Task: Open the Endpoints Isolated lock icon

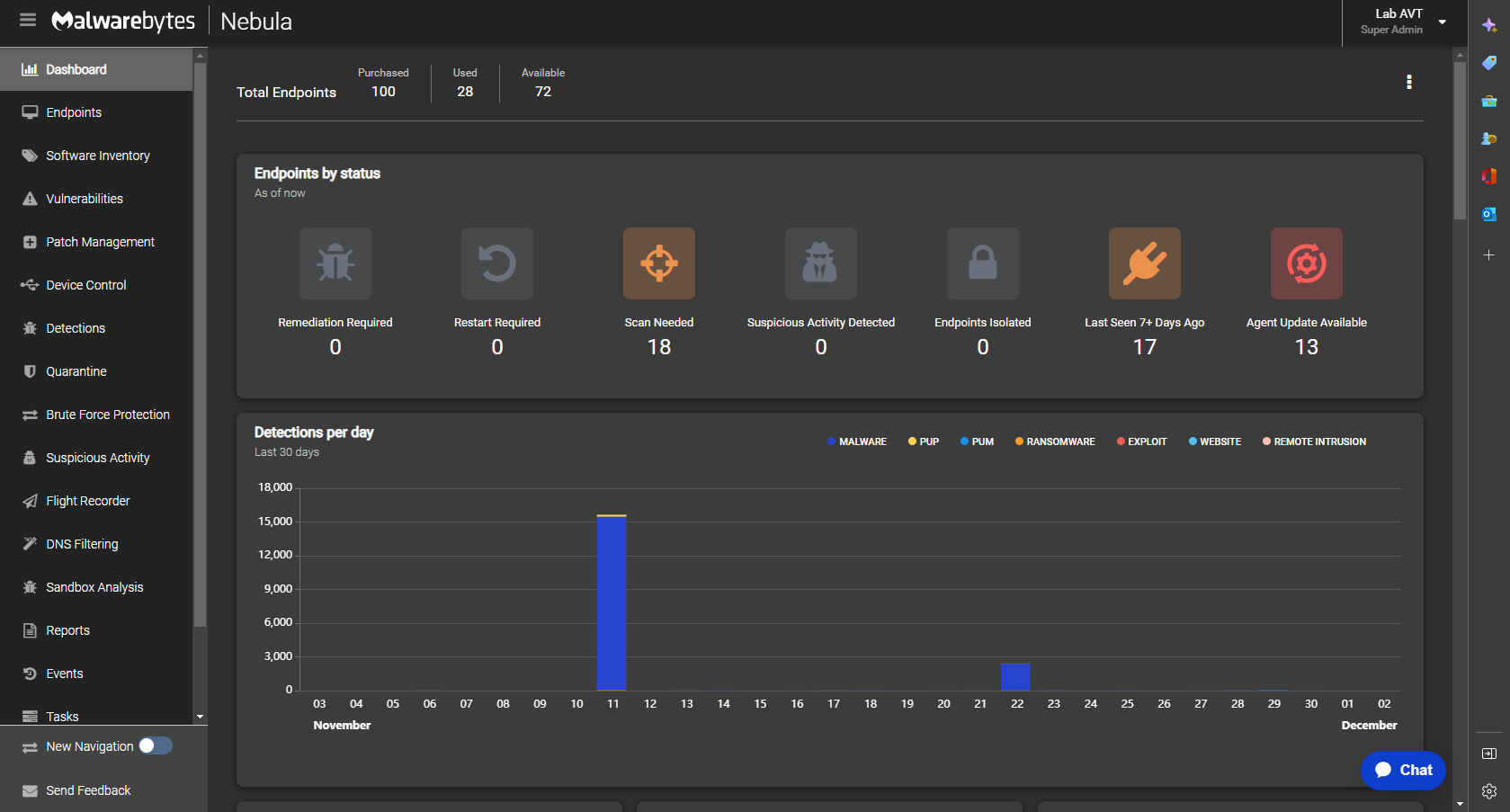Action: click(982, 263)
